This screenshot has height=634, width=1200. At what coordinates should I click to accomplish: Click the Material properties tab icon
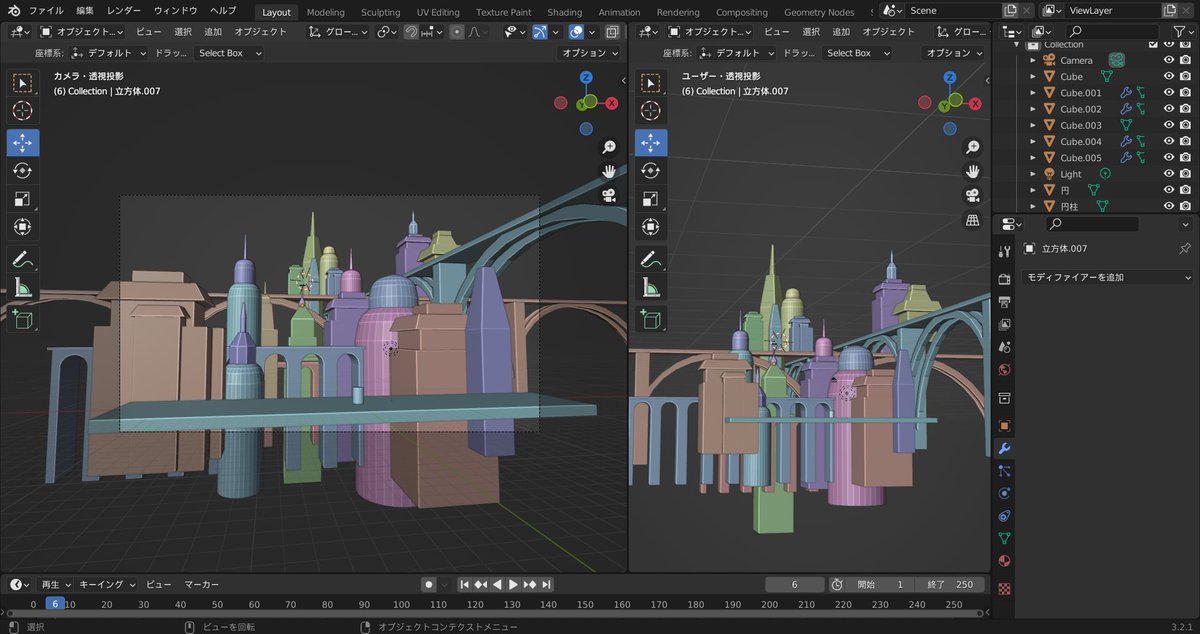coord(1005,561)
